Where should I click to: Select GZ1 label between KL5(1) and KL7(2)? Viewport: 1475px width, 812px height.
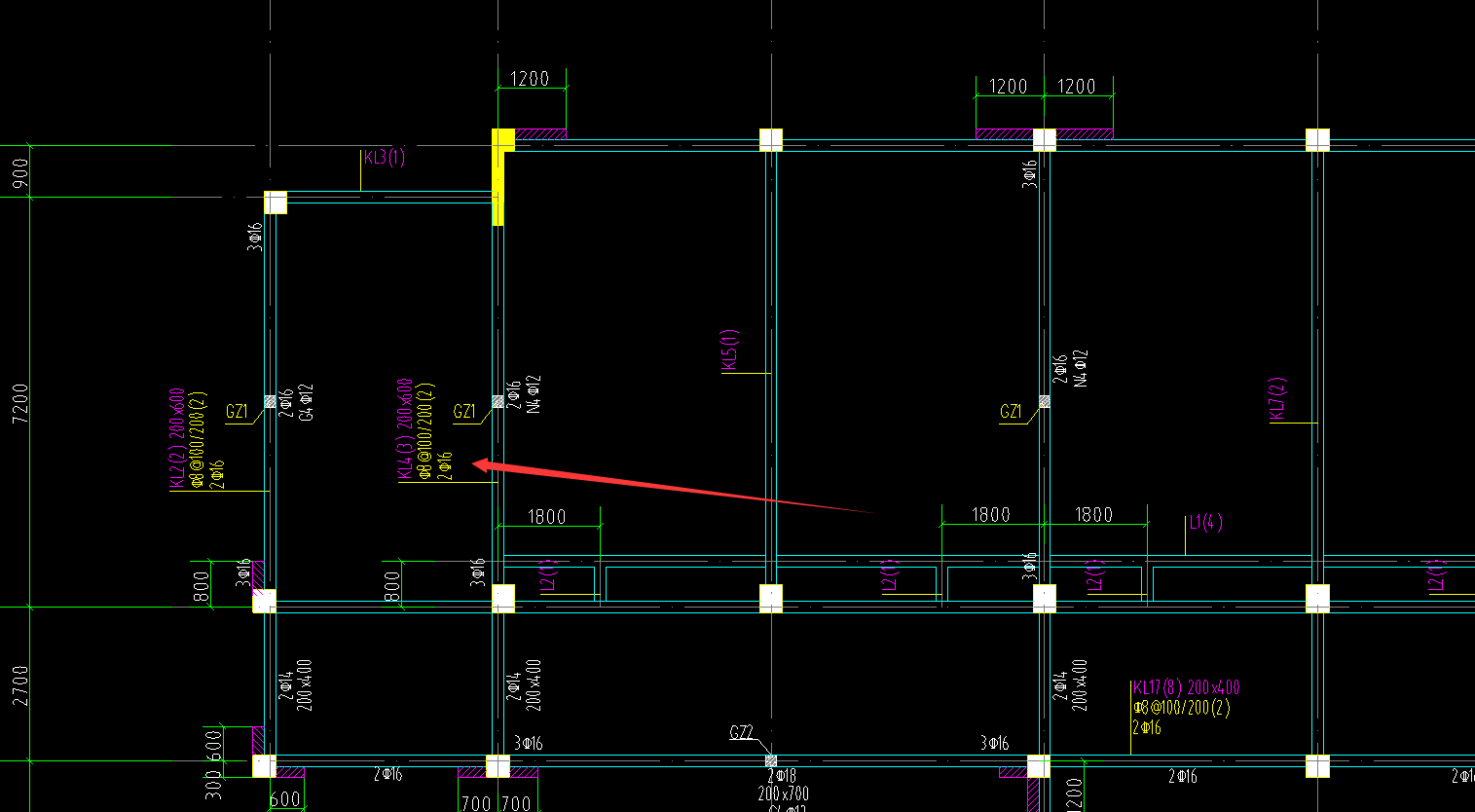pos(1011,412)
